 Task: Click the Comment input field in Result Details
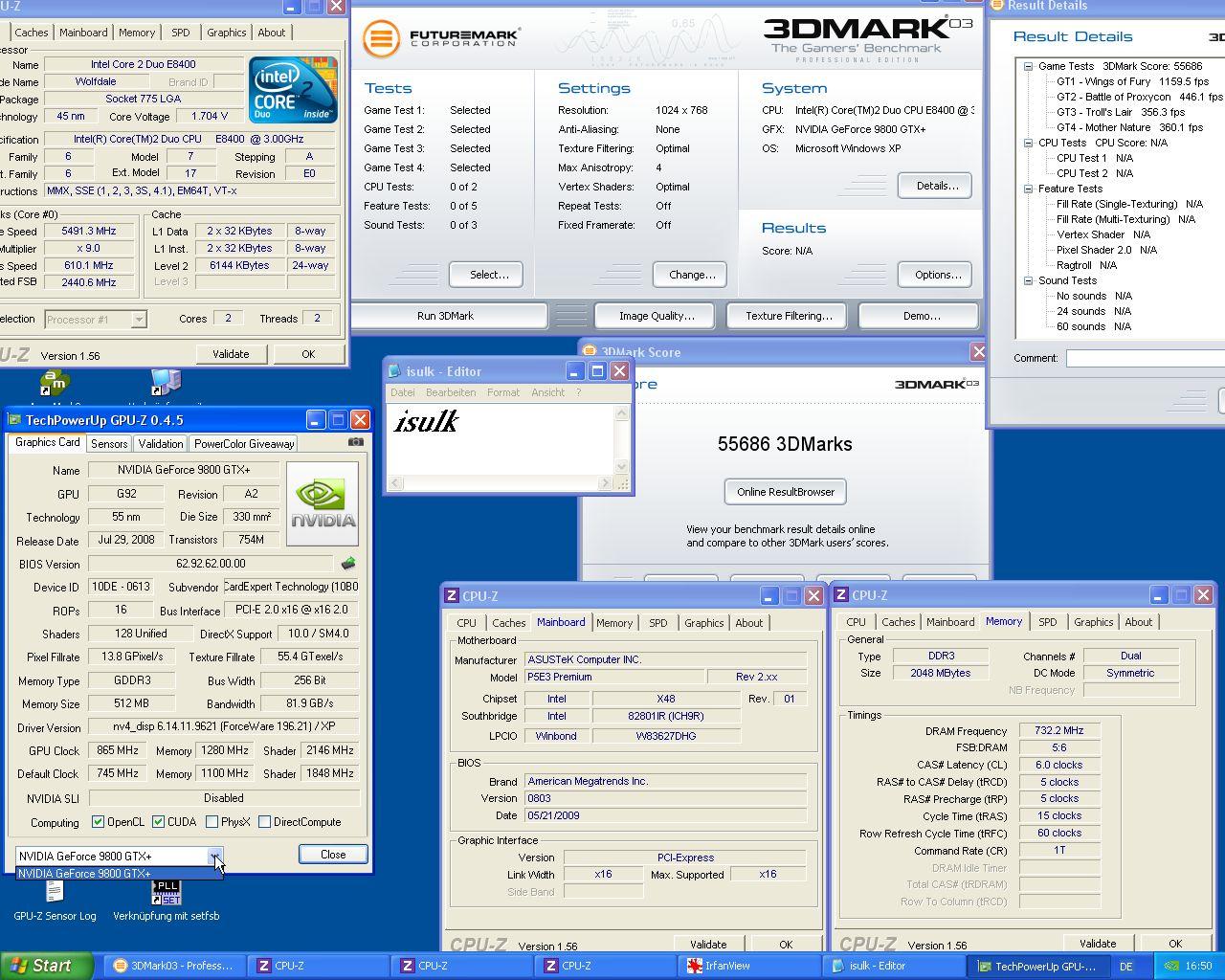pyautogui.click(x=1146, y=358)
